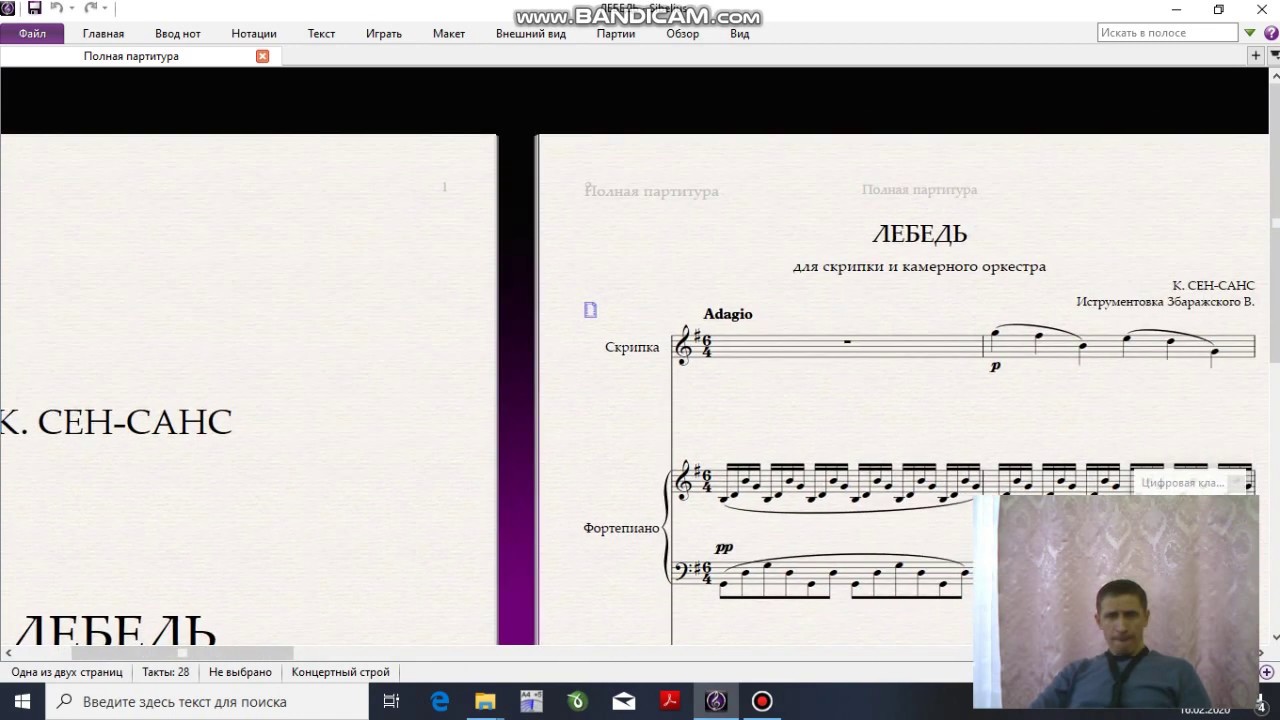This screenshot has height=720, width=1280.
Task: Open the Mail app on taskbar
Action: 624,701
